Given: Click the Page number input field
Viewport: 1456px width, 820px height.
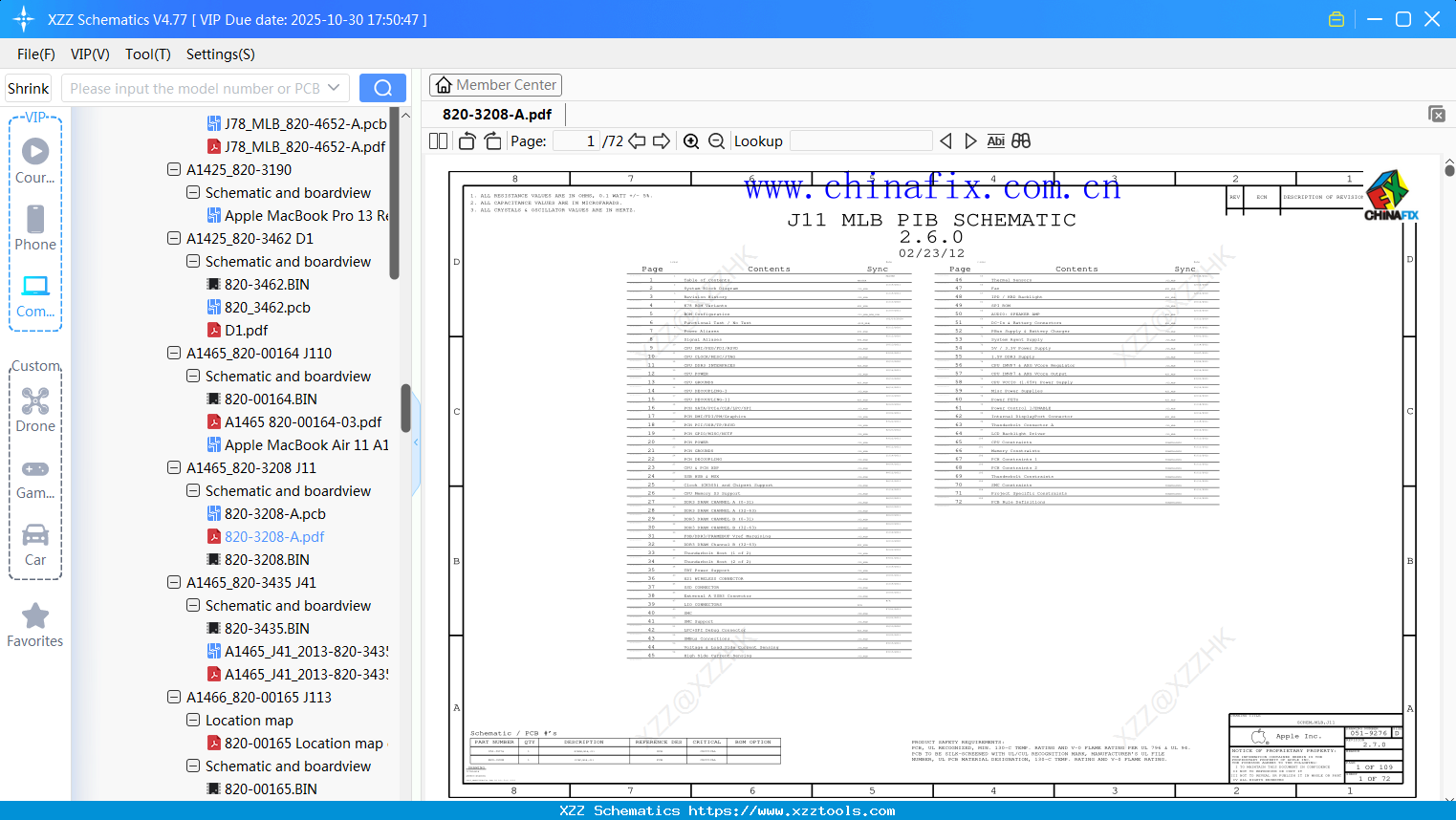Looking at the screenshot, I should coord(576,141).
